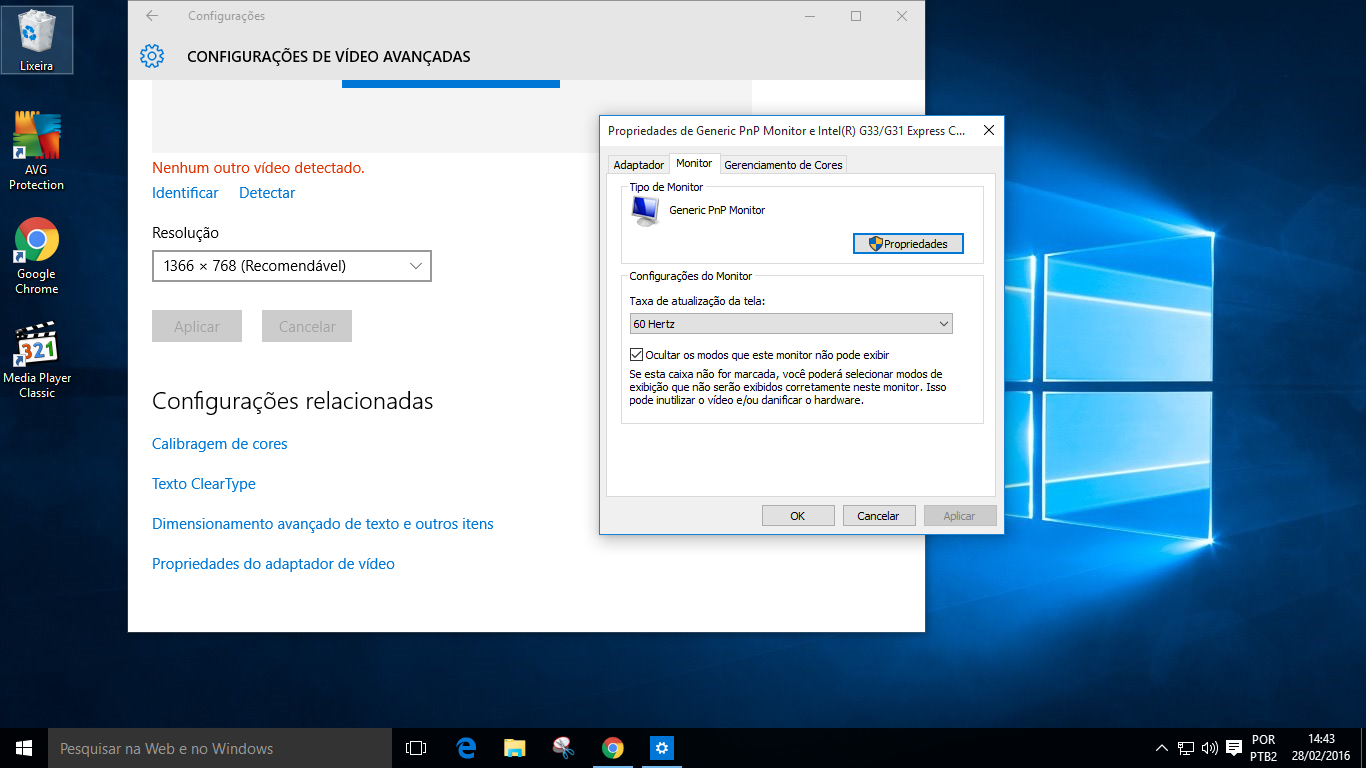1366x768 pixels.
Task: Select AVG Protection desktop shortcut
Action: pyautogui.click(x=37, y=151)
